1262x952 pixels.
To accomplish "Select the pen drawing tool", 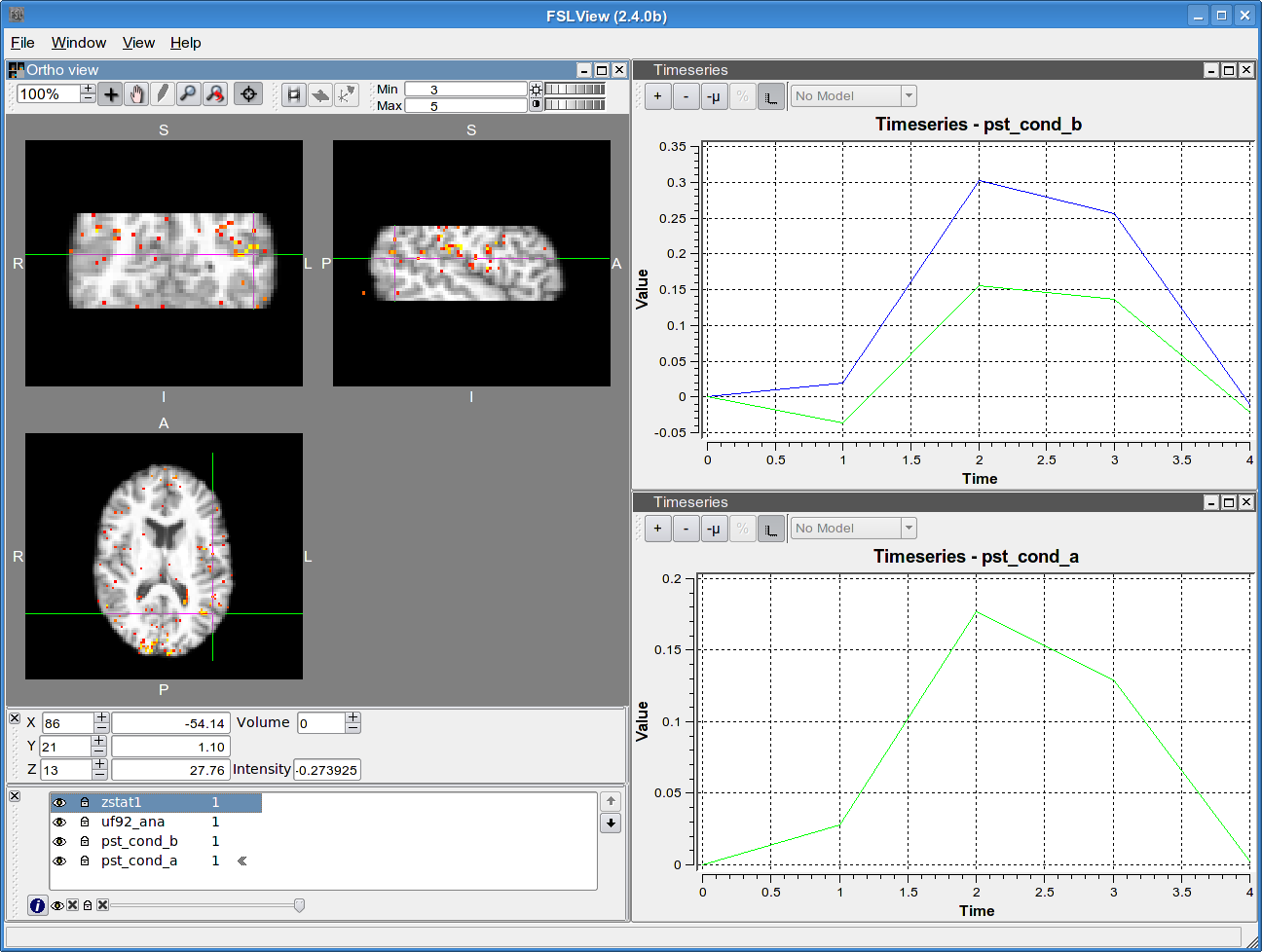I will coord(163,94).
